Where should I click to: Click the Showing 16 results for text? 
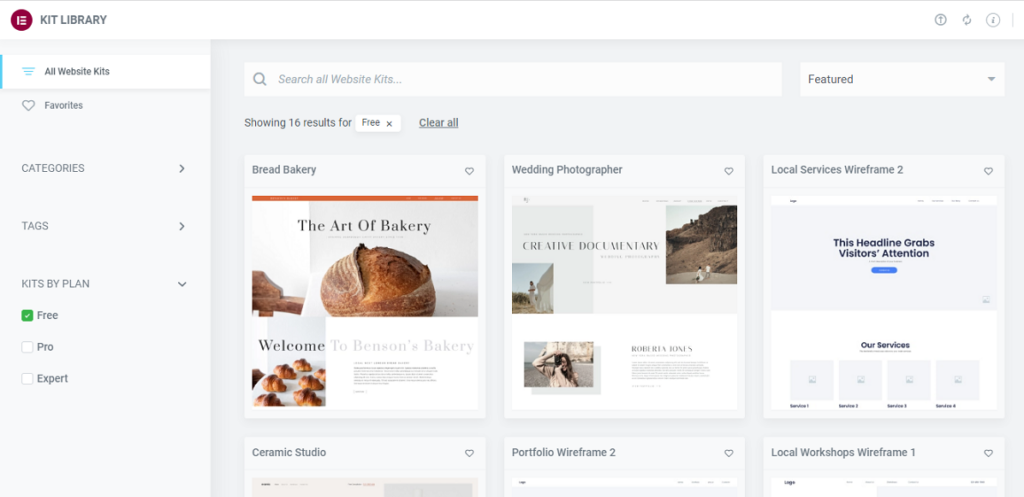point(298,123)
